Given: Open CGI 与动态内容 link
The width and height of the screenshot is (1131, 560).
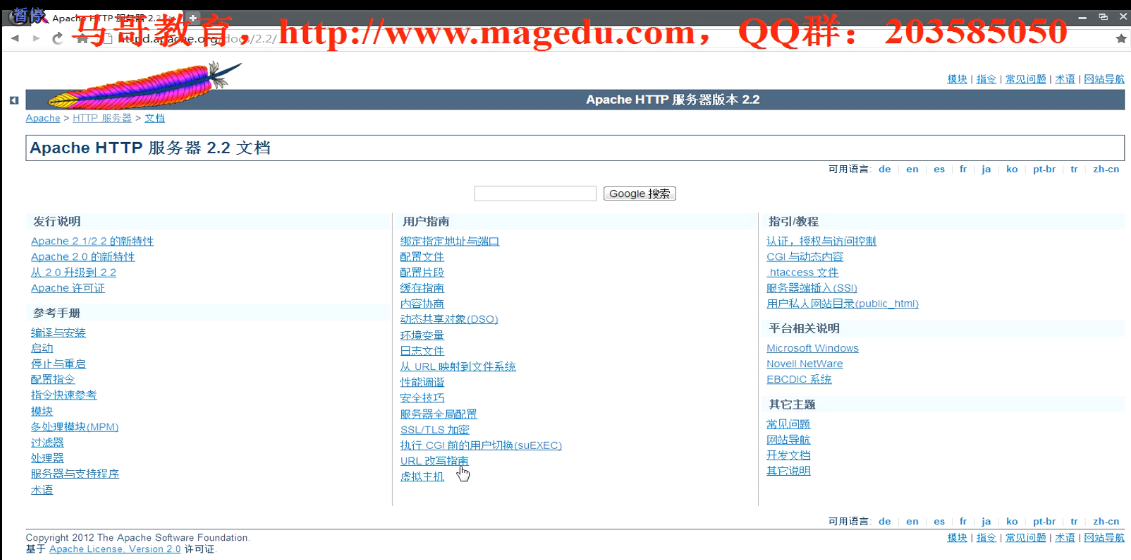Looking at the screenshot, I should pos(805,257).
